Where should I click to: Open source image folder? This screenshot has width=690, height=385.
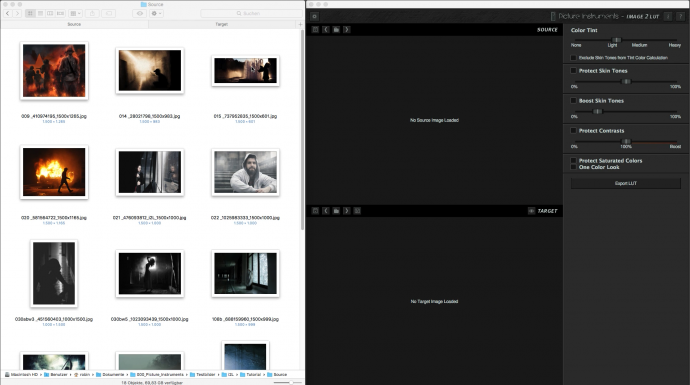click(336, 29)
